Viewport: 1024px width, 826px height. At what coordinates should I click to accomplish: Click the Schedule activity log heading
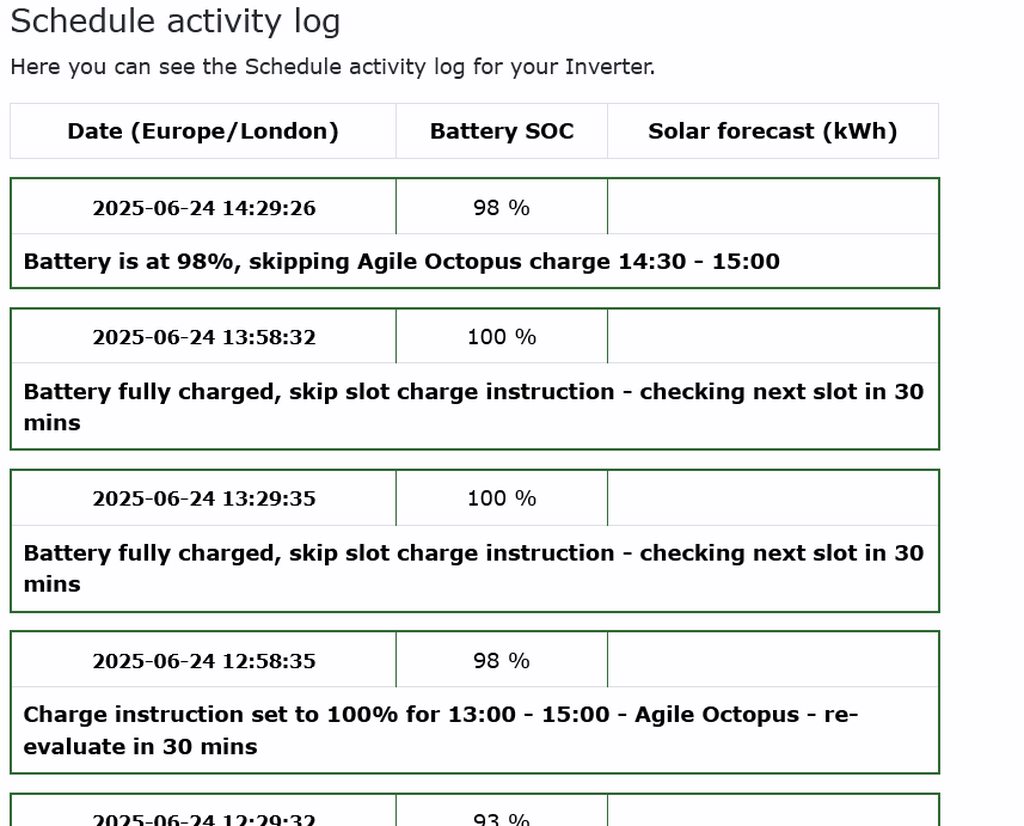pyautogui.click(x=175, y=21)
